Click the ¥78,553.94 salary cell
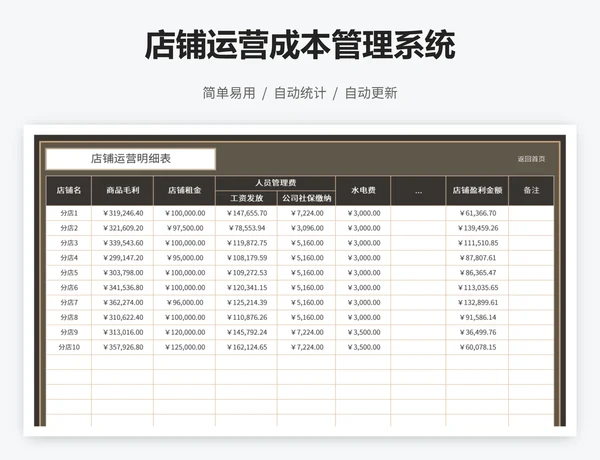This screenshot has width=600, height=460. (246, 228)
